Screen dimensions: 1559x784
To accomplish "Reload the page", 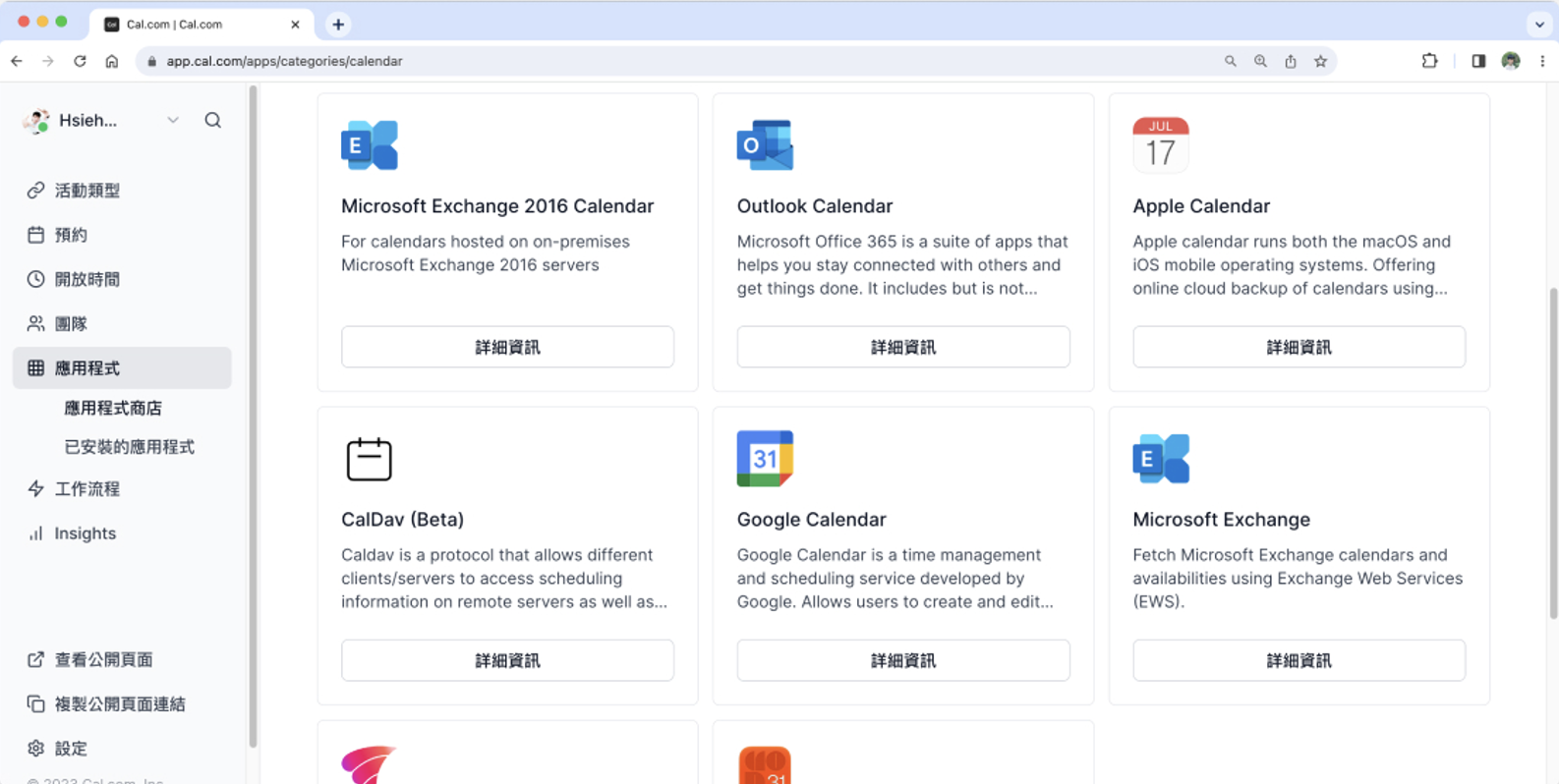I will 80,61.
